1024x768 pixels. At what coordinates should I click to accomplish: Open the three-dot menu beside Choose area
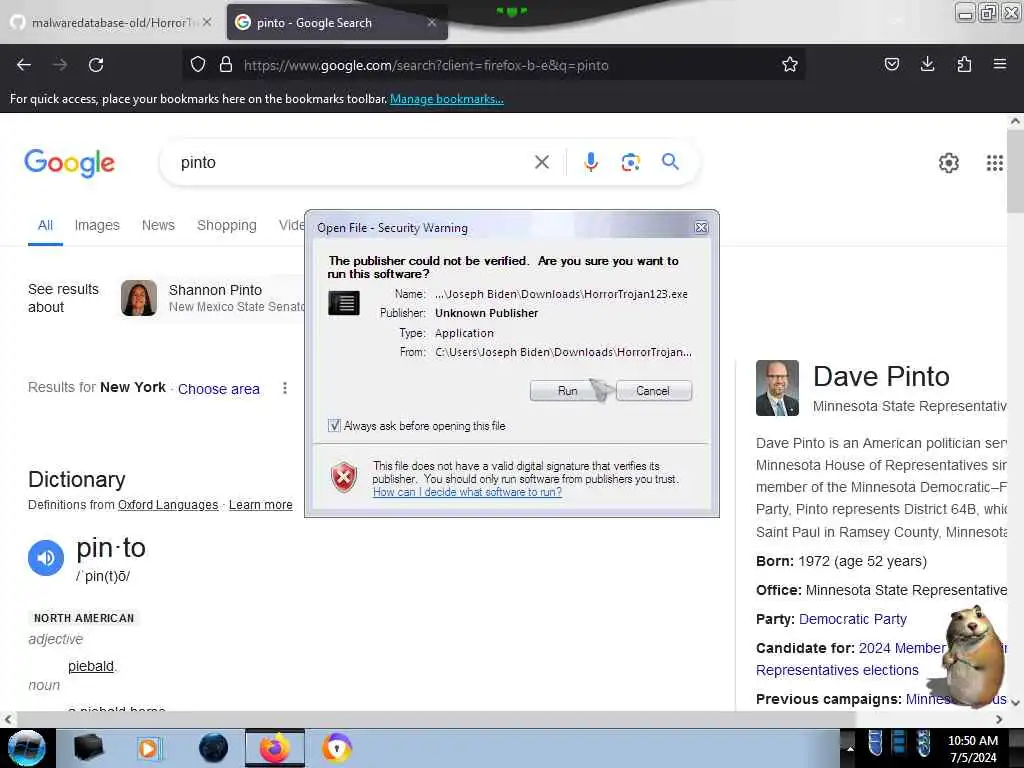[285, 389]
